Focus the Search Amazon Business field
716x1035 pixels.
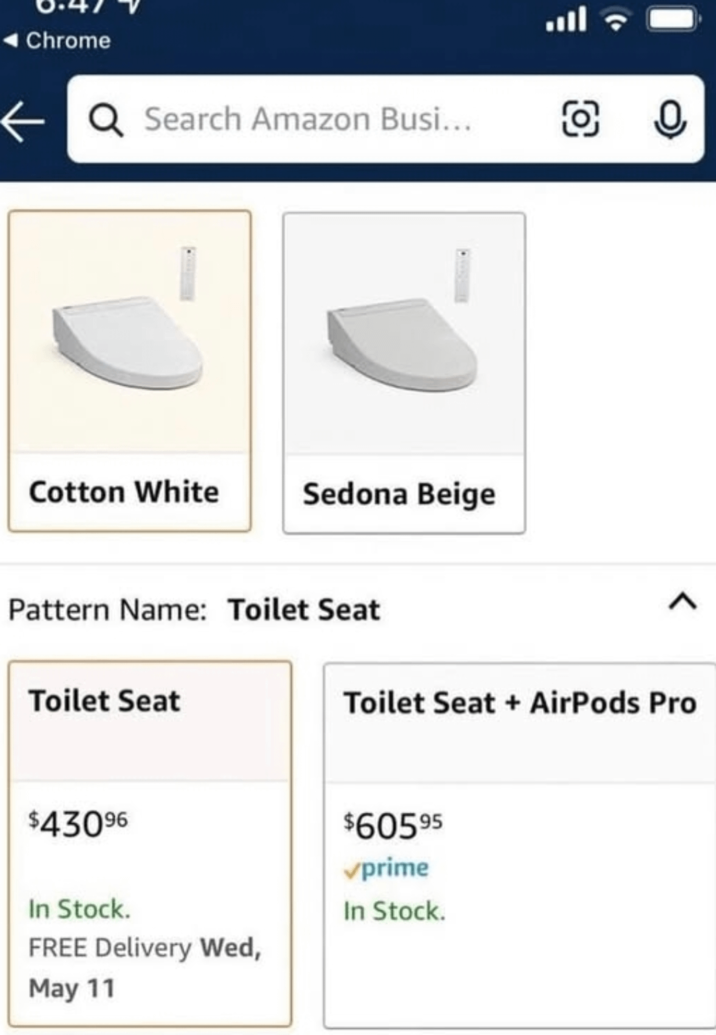(310, 120)
